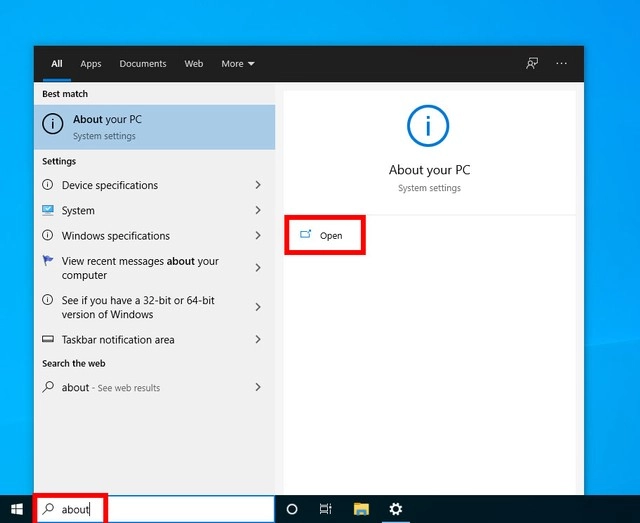Click the About your PC title in preview pane
The height and width of the screenshot is (523, 640).
pyautogui.click(x=429, y=170)
